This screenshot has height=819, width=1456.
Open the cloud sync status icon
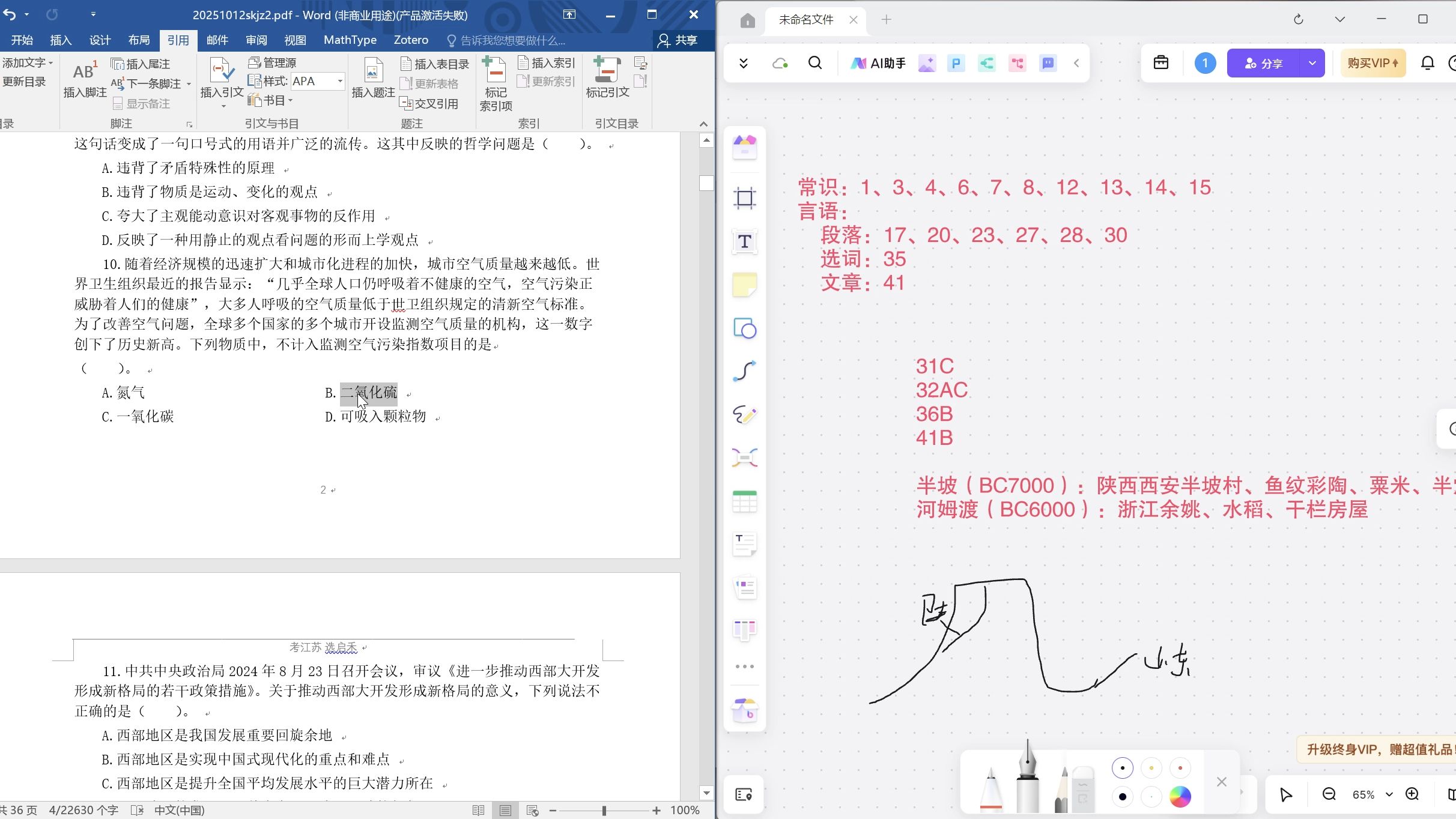(780, 63)
